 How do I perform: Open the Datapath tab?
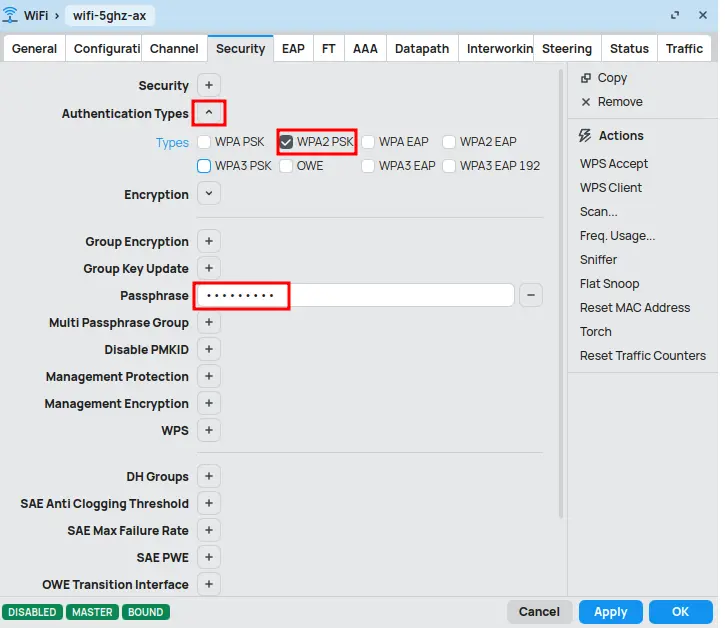(x=422, y=48)
